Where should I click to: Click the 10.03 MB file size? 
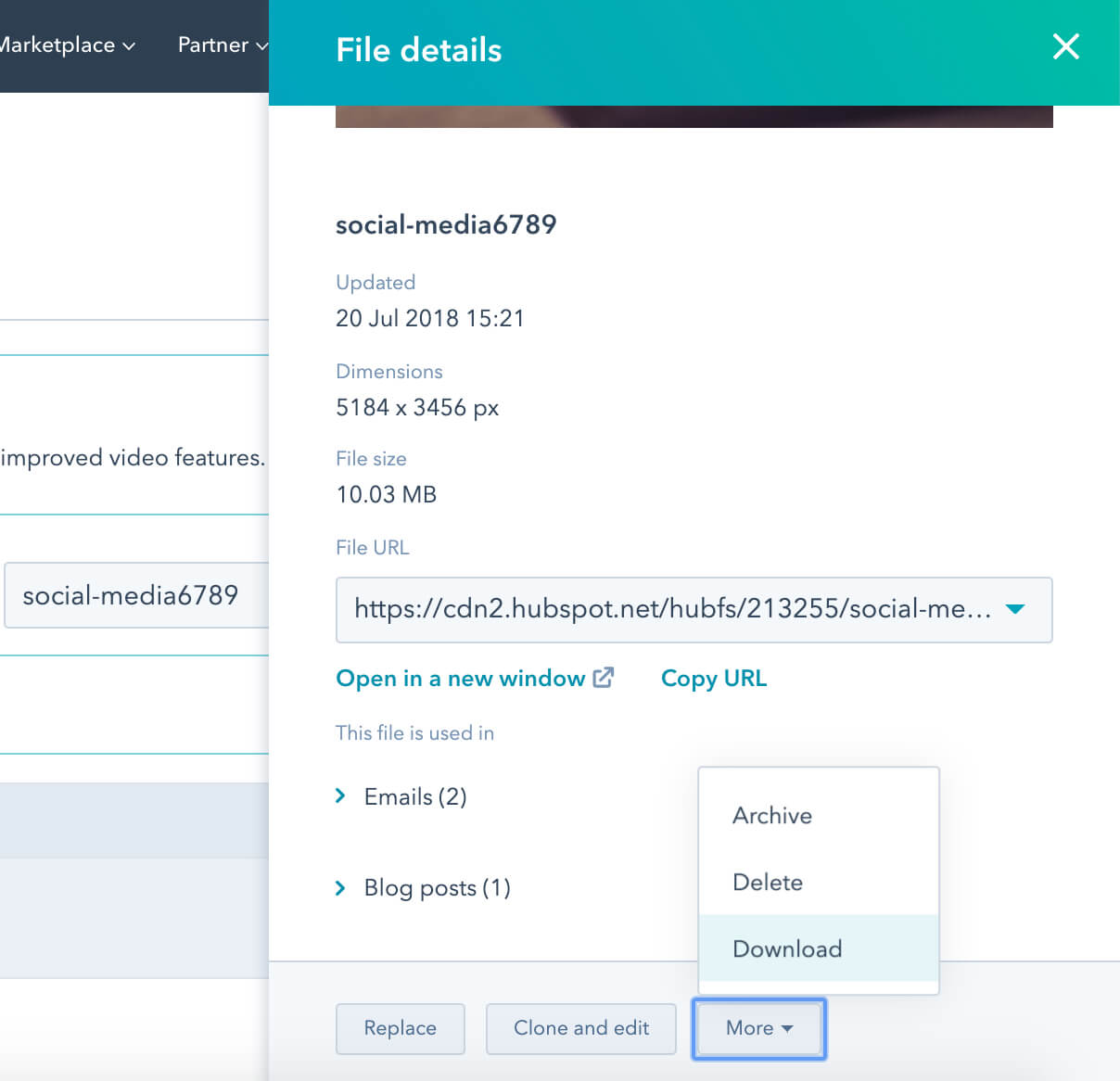click(387, 495)
